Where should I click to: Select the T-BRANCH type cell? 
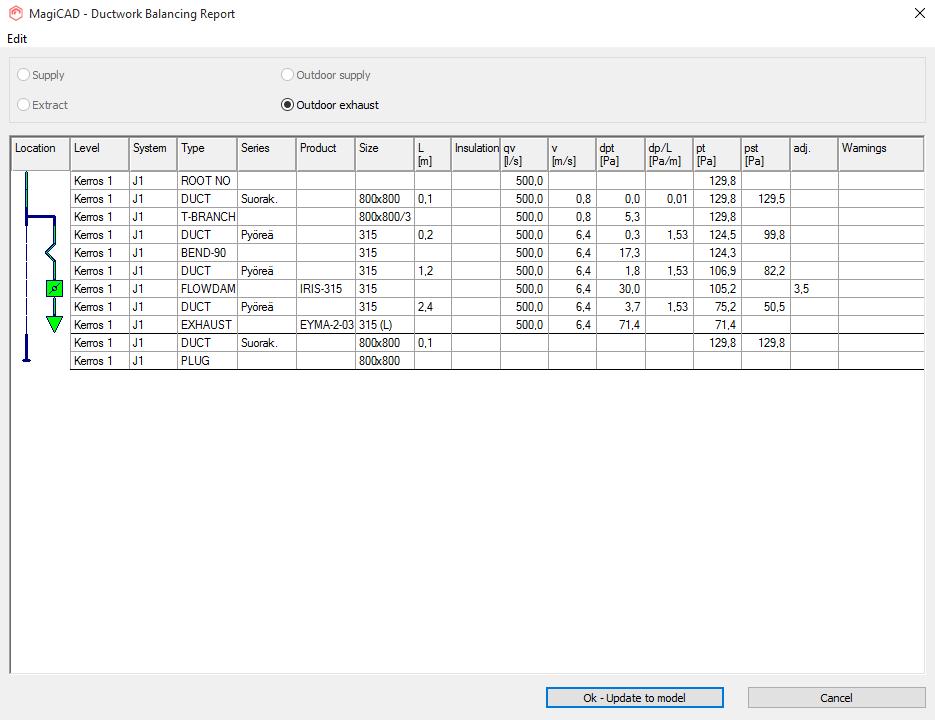207,217
